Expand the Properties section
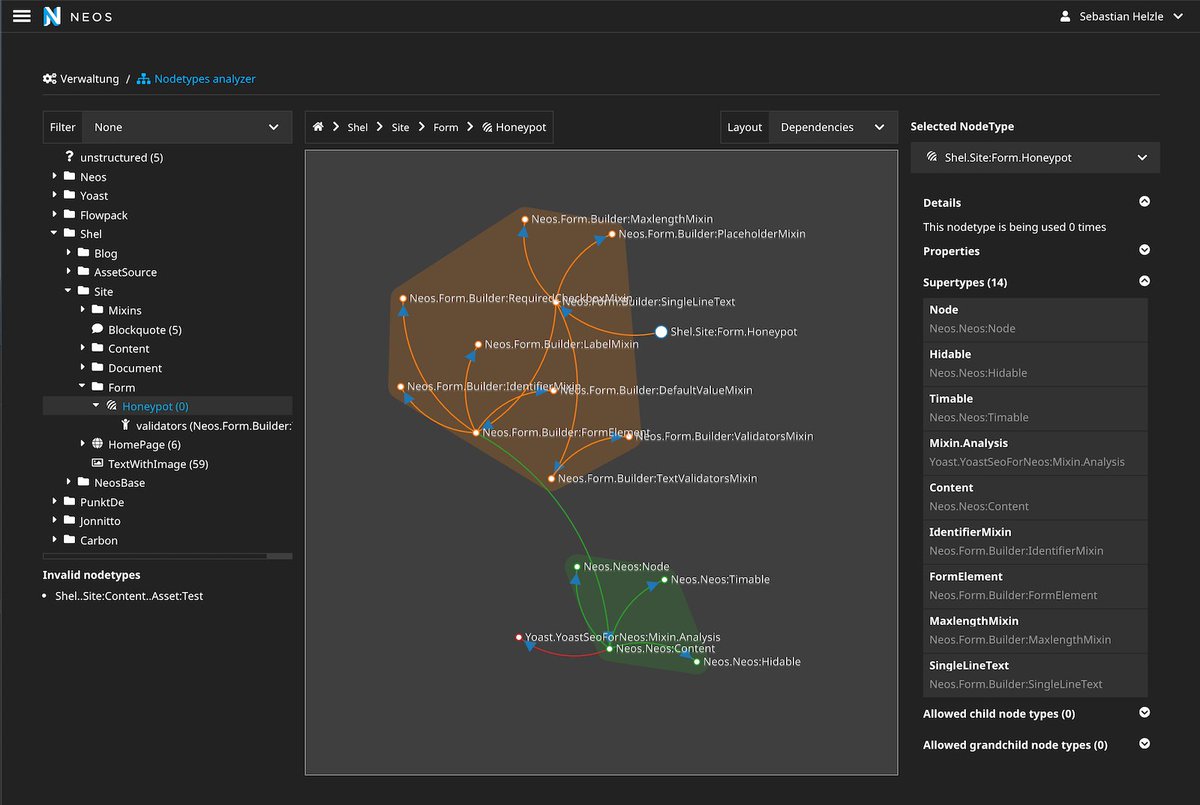Image resolution: width=1200 pixels, height=805 pixels. pos(1145,251)
